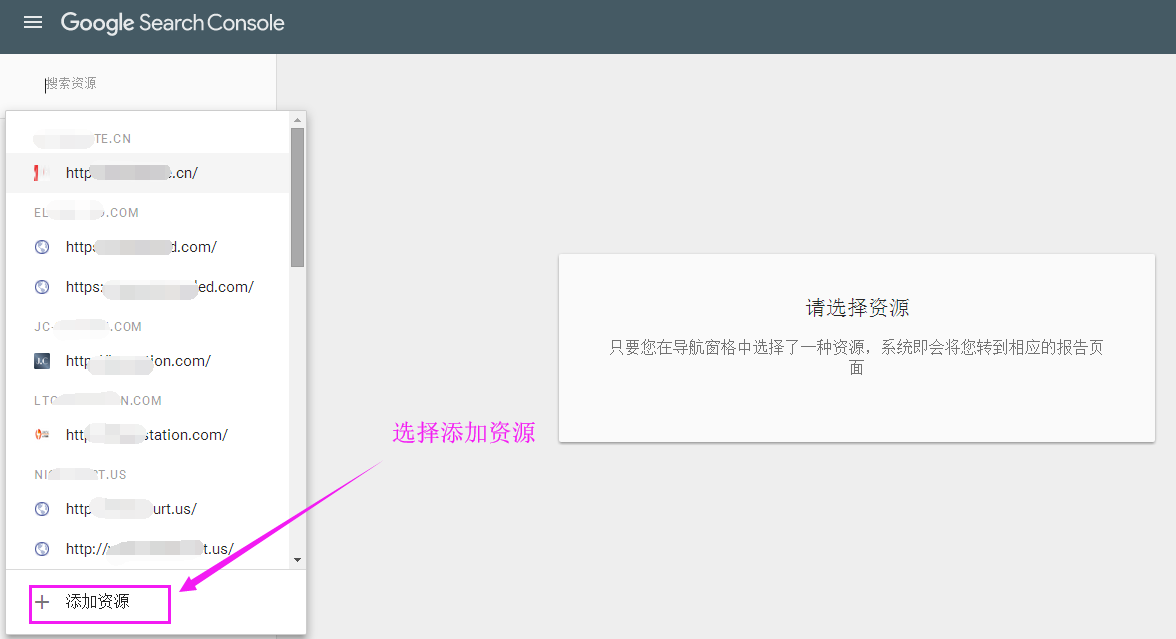
Task: Click the group header ending in .COM under .cn/
Action: click(86, 213)
